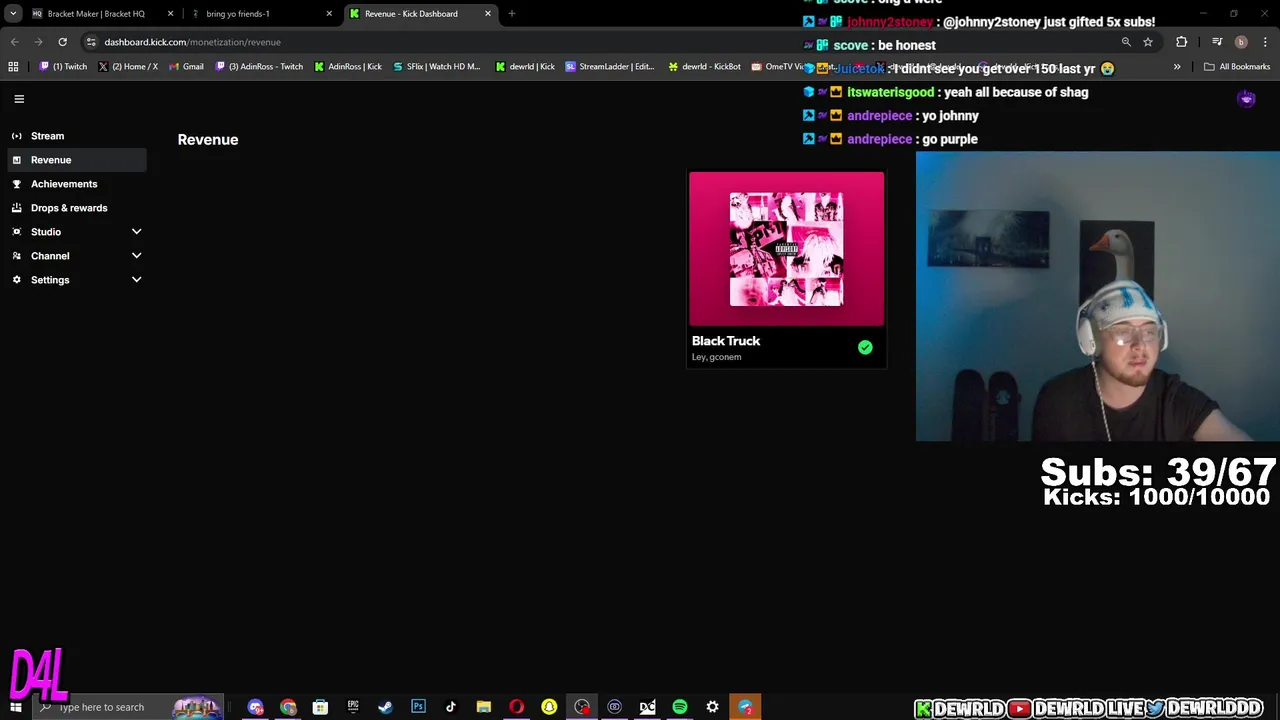Show more bookmarks overflow chevron
Screen dimensions: 1280x720
click(1177, 67)
